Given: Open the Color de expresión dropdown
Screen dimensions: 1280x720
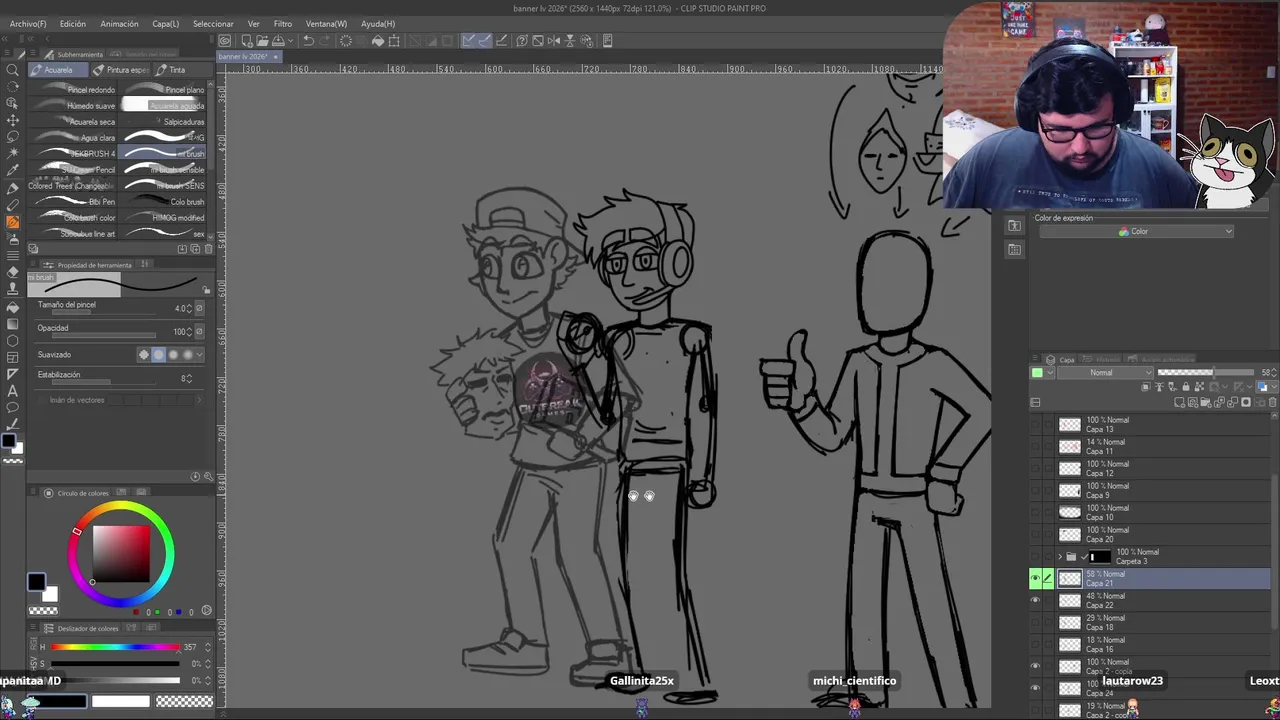Looking at the screenshot, I should coord(1137,232).
